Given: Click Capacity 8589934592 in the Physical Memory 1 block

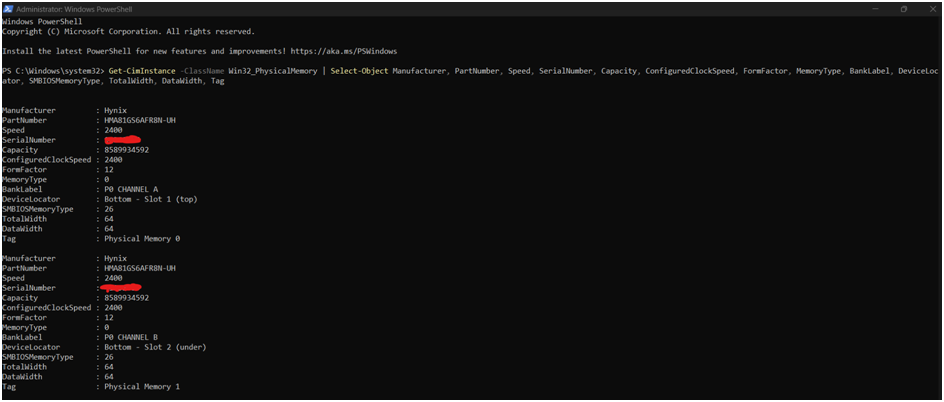Looking at the screenshot, I should [x=126, y=297].
